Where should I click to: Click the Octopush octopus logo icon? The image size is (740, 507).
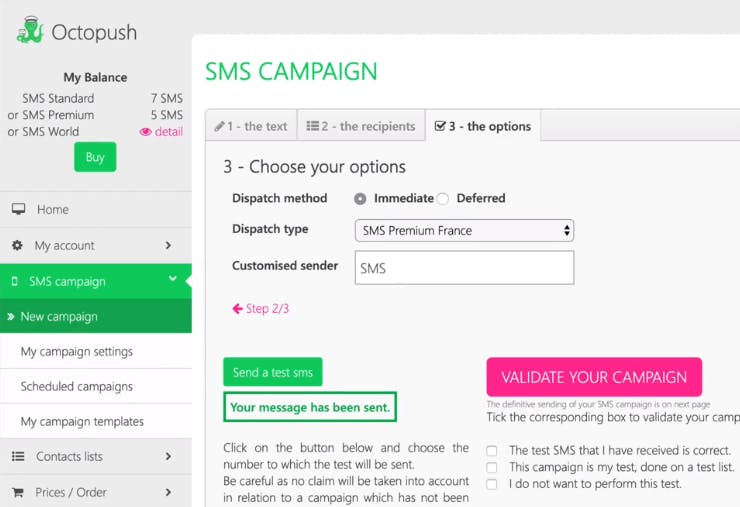tap(30, 30)
